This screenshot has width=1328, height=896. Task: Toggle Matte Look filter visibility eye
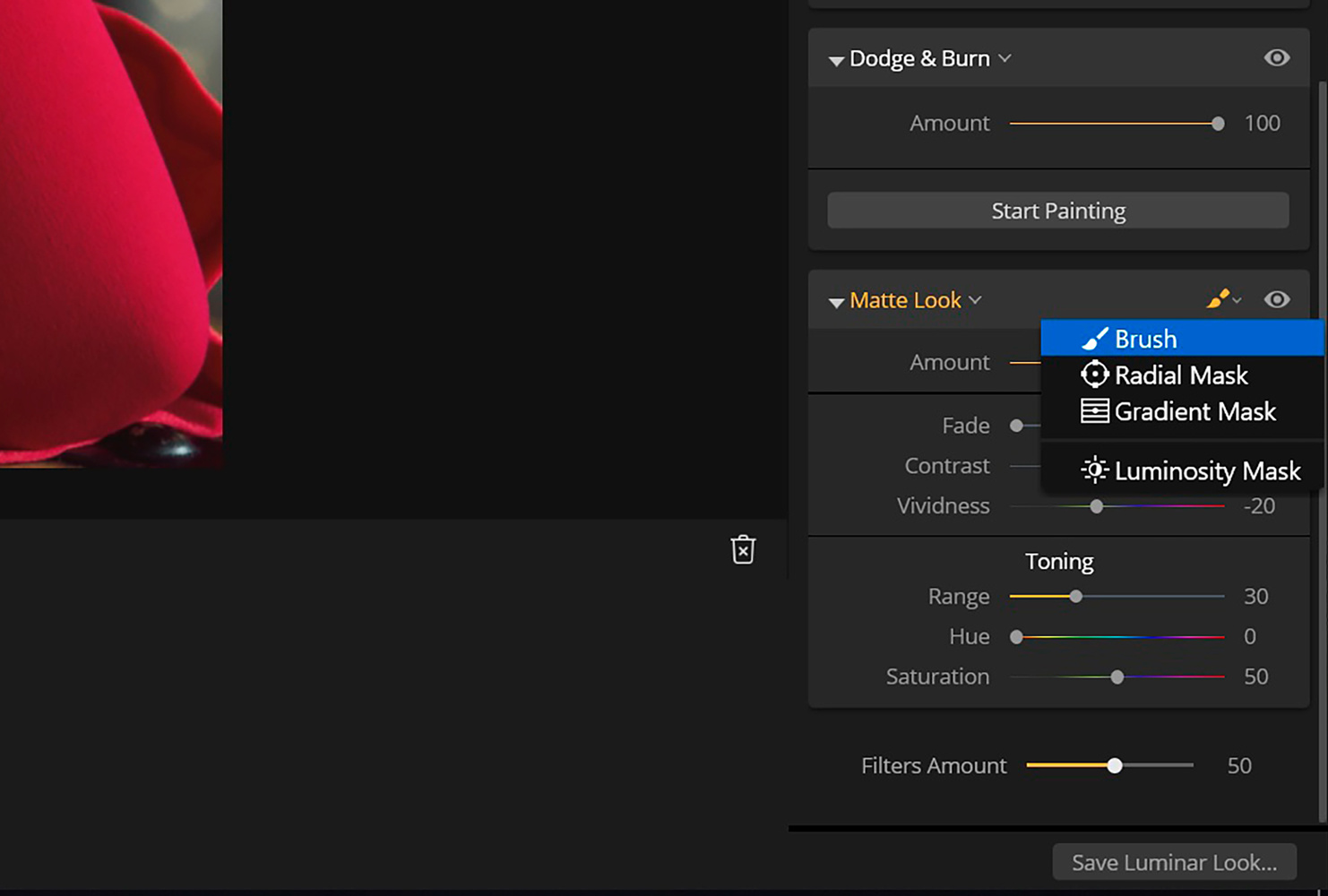tap(1277, 299)
